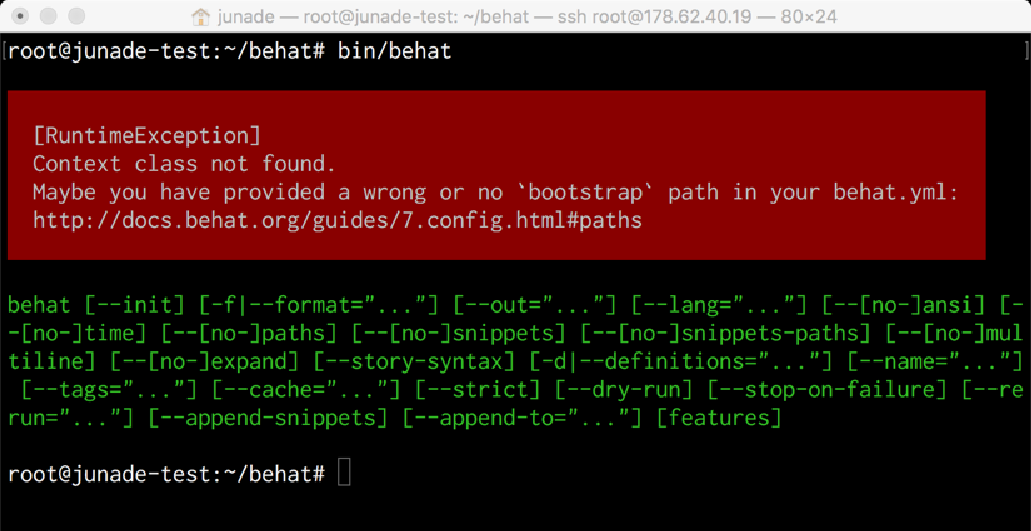Click the bin/behat command text
Image resolution: width=1031 pixels, height=531 pixels.
click(395, 51)
